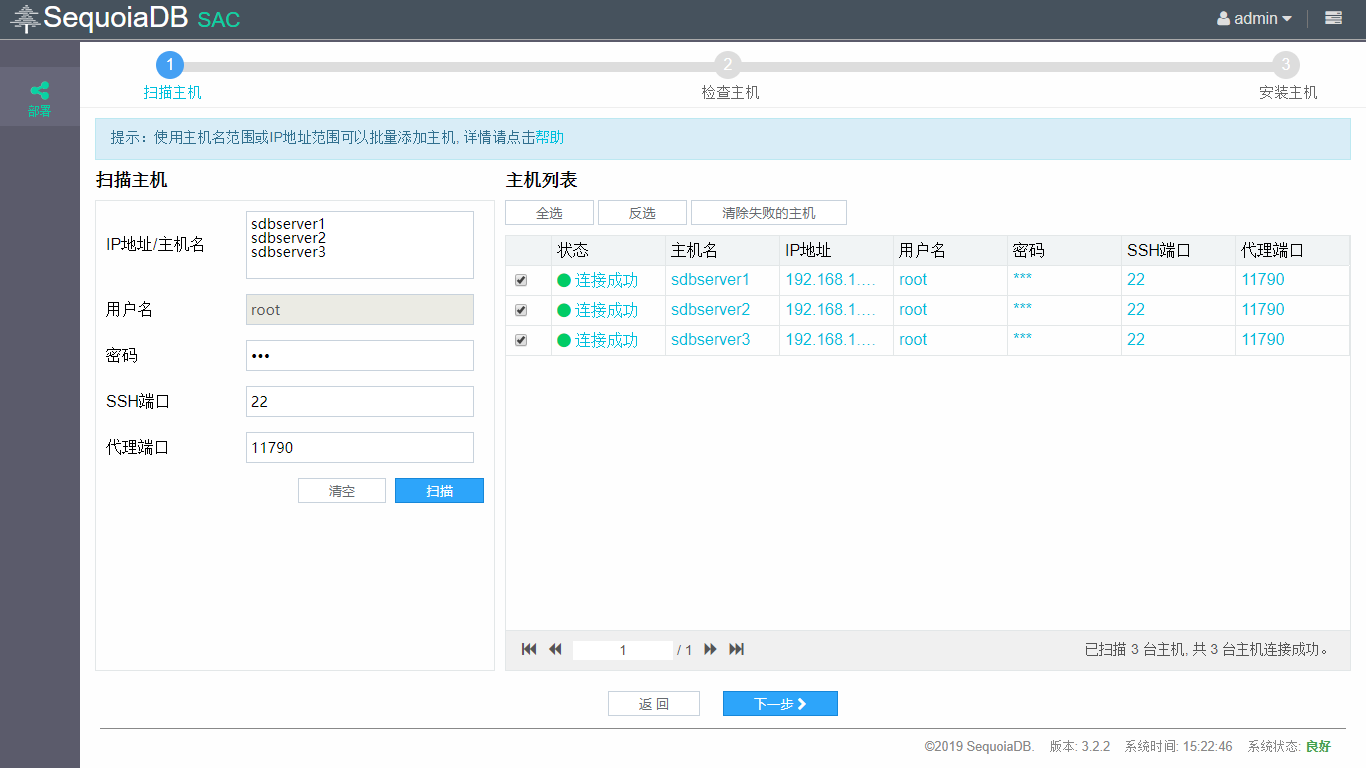Go to previous page of host list

(x=555, y=650)
